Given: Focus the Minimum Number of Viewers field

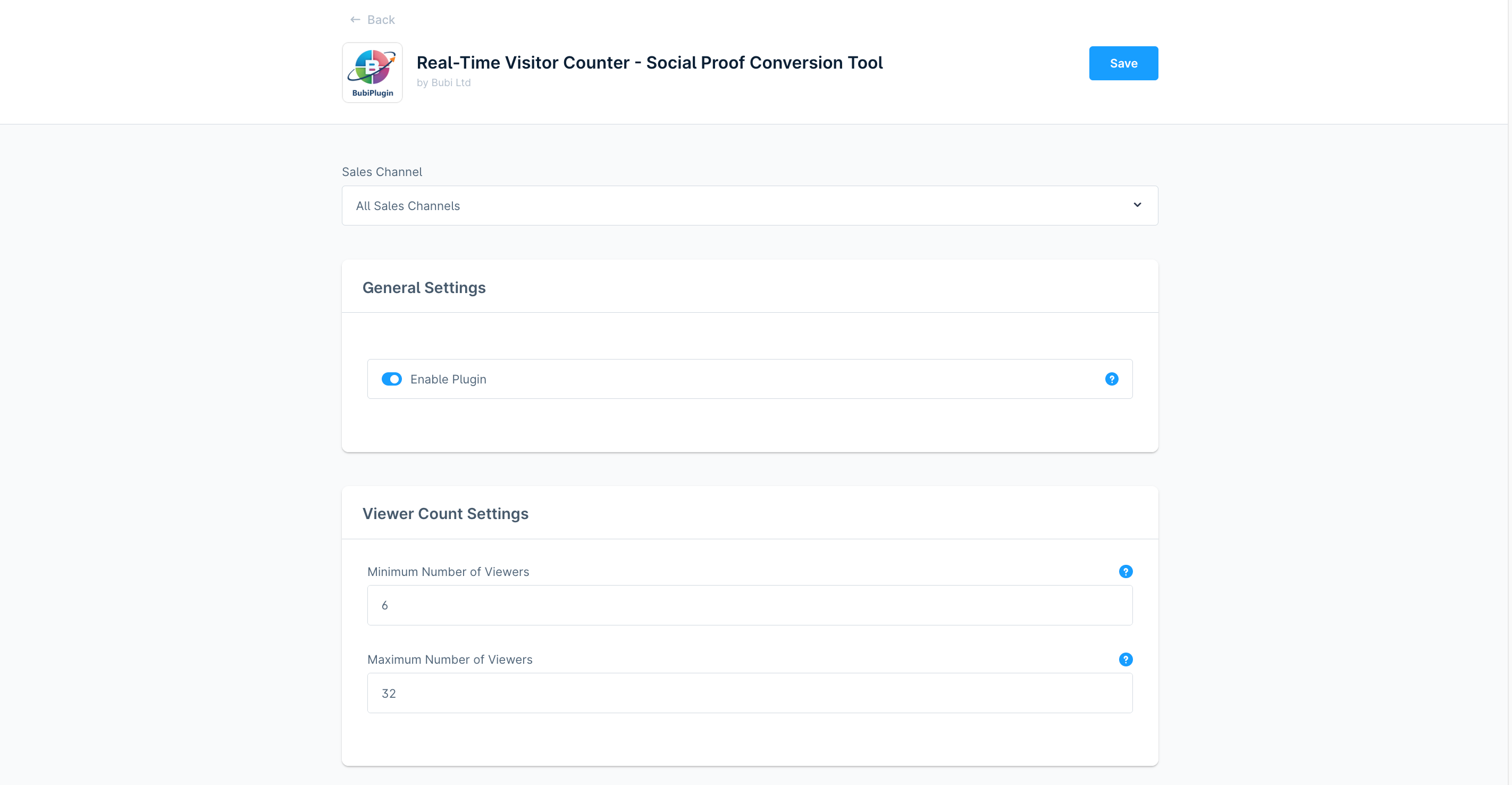Looking at the screenshot, I should [x=749, y=605].
